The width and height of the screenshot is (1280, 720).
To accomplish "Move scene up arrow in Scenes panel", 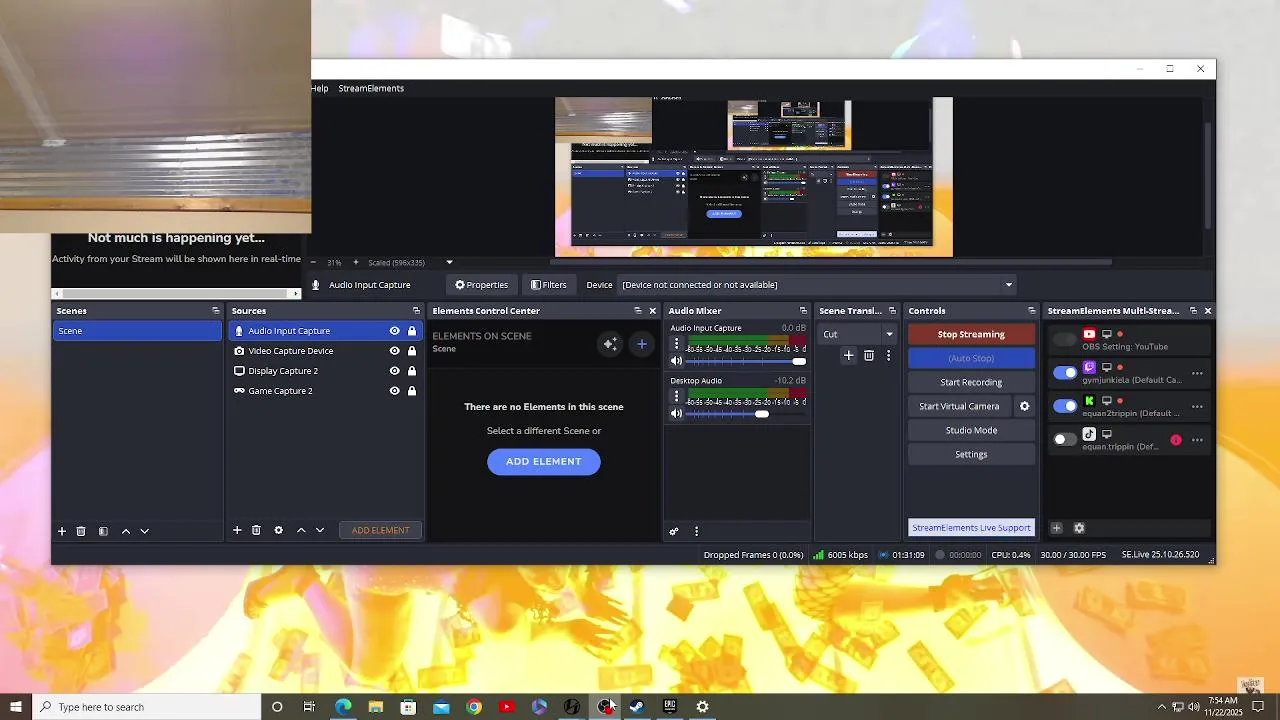I will (126, 531).
